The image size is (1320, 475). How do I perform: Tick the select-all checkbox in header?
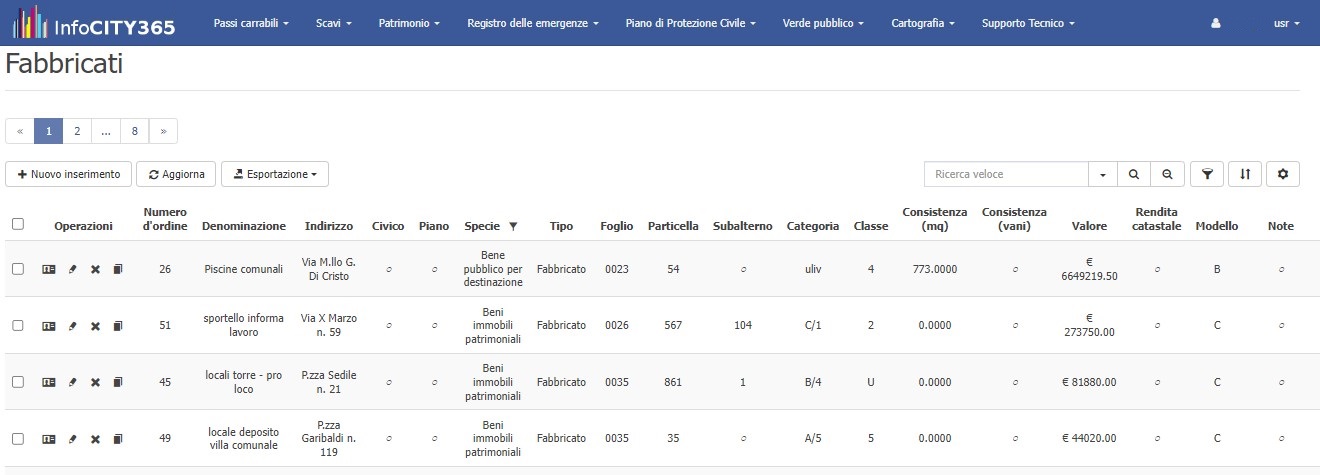18,224
